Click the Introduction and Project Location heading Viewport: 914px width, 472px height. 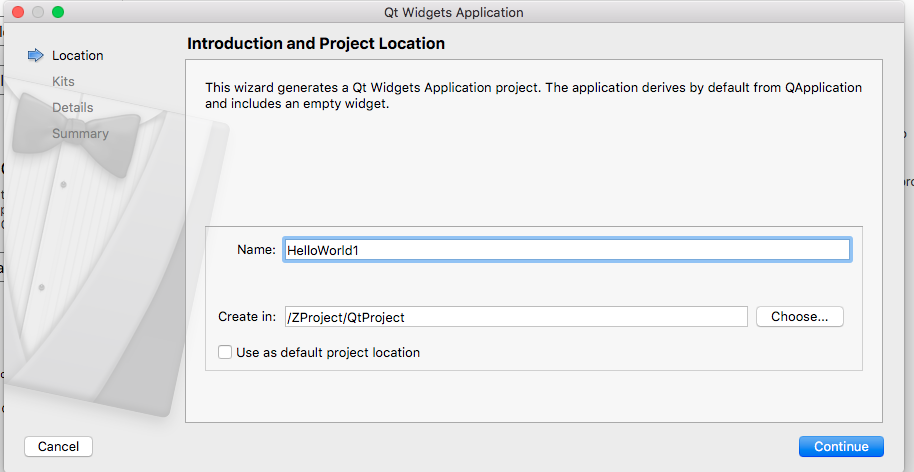click(316, 44)
